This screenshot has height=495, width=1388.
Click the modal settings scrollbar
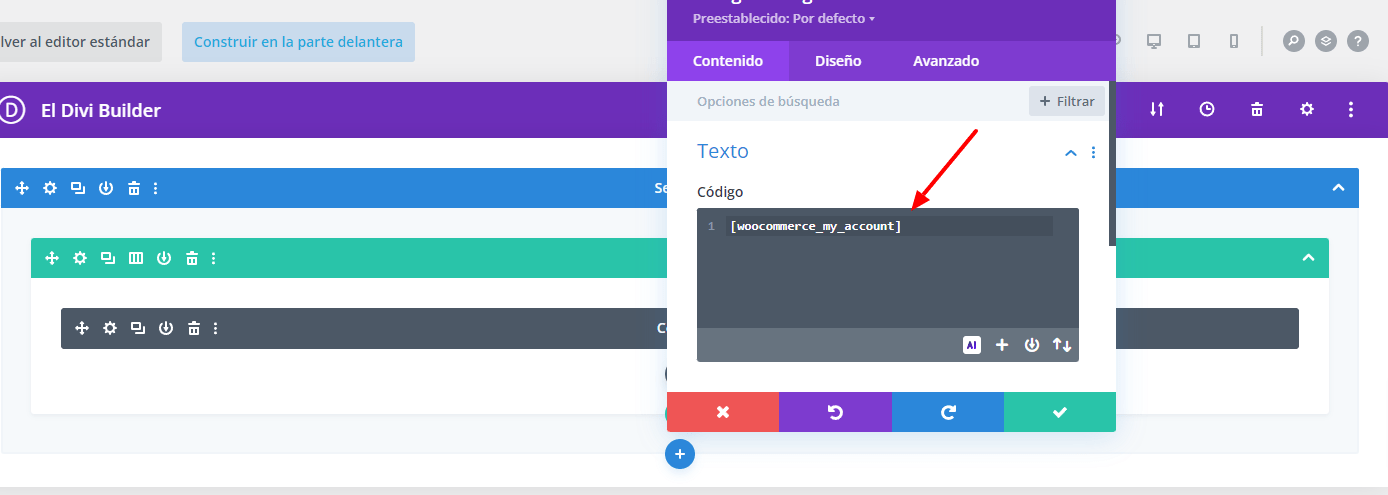click(x=1112, y=163)
